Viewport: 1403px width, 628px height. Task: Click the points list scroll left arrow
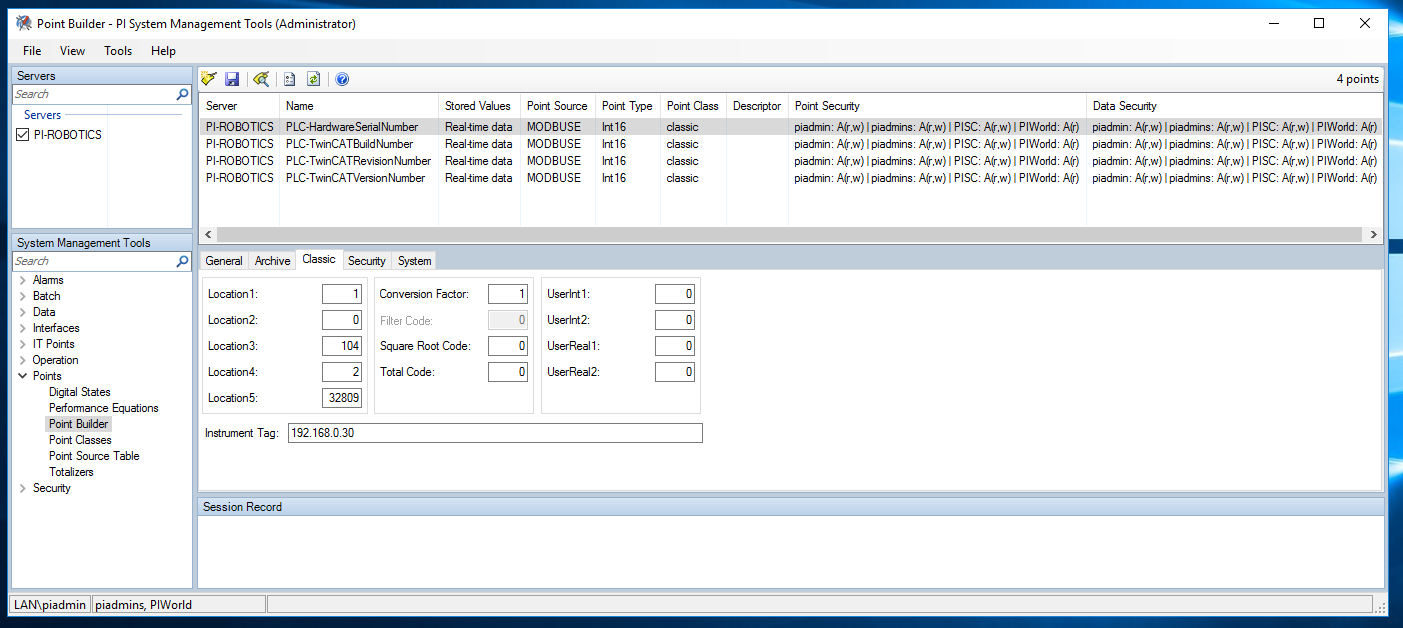pos(207,235)
